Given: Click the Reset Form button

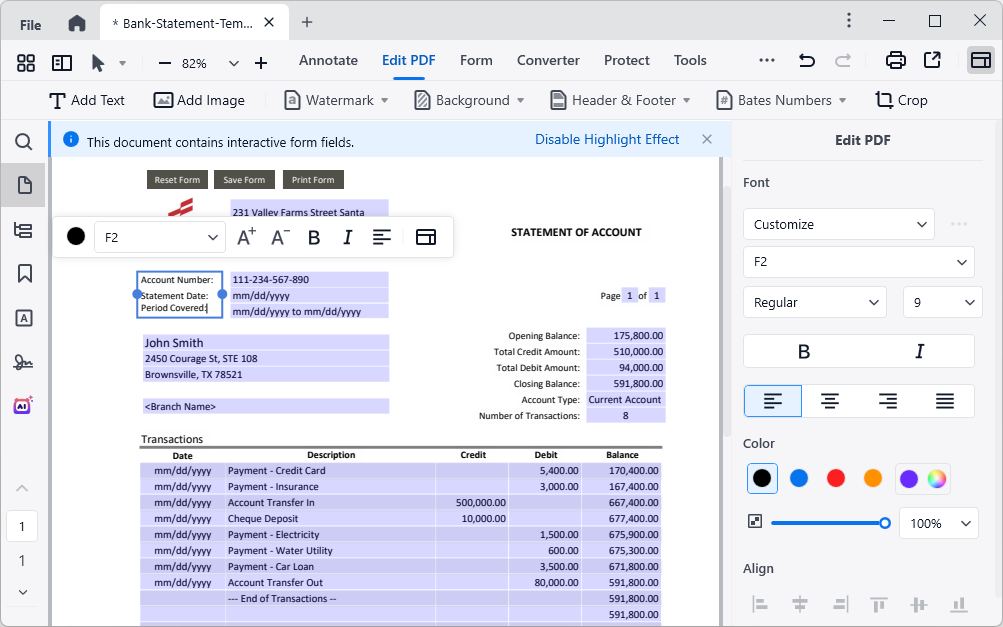Looking at the screenshot, I should tap(177, 179).
